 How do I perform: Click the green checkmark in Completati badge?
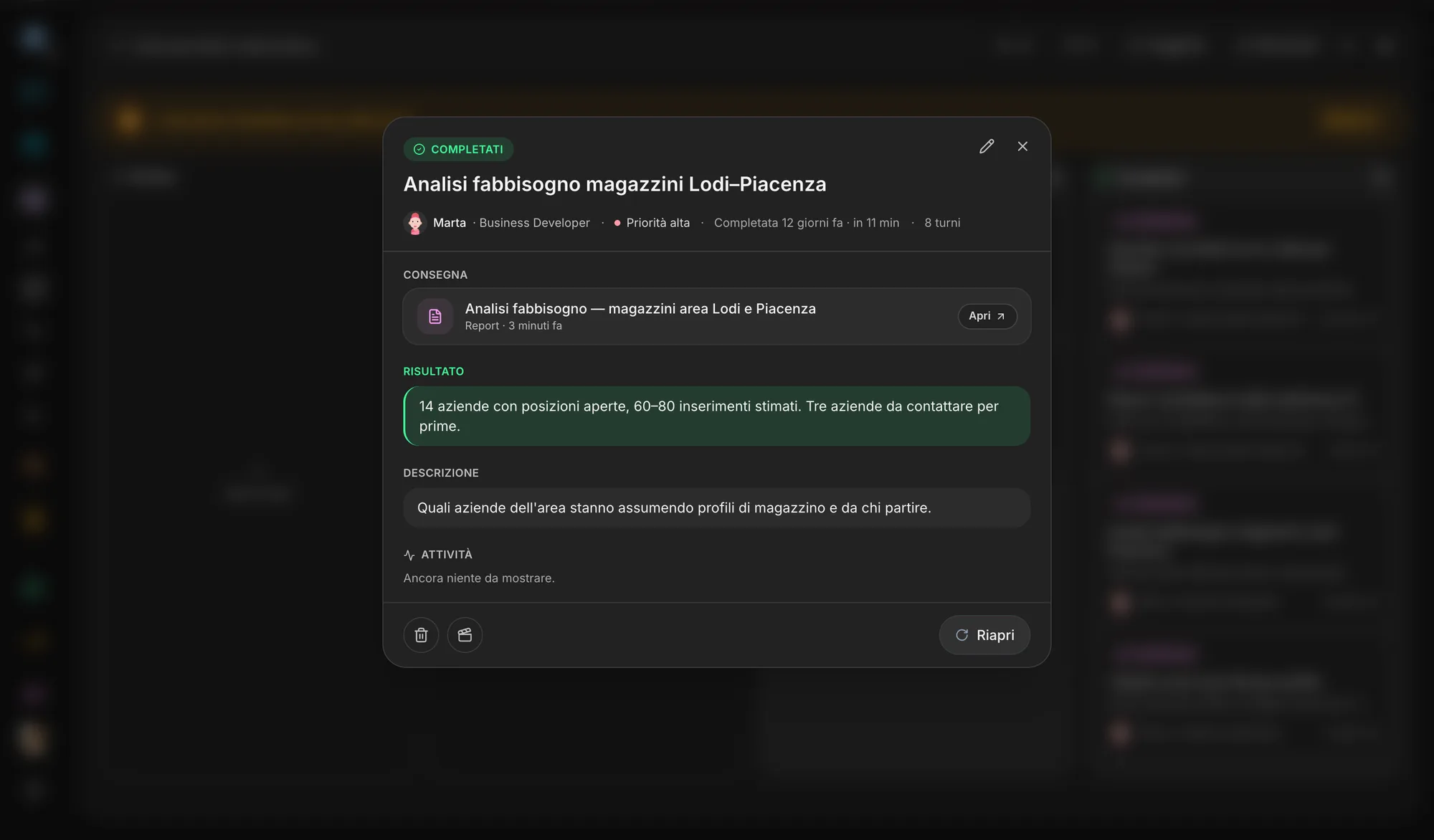419,149
